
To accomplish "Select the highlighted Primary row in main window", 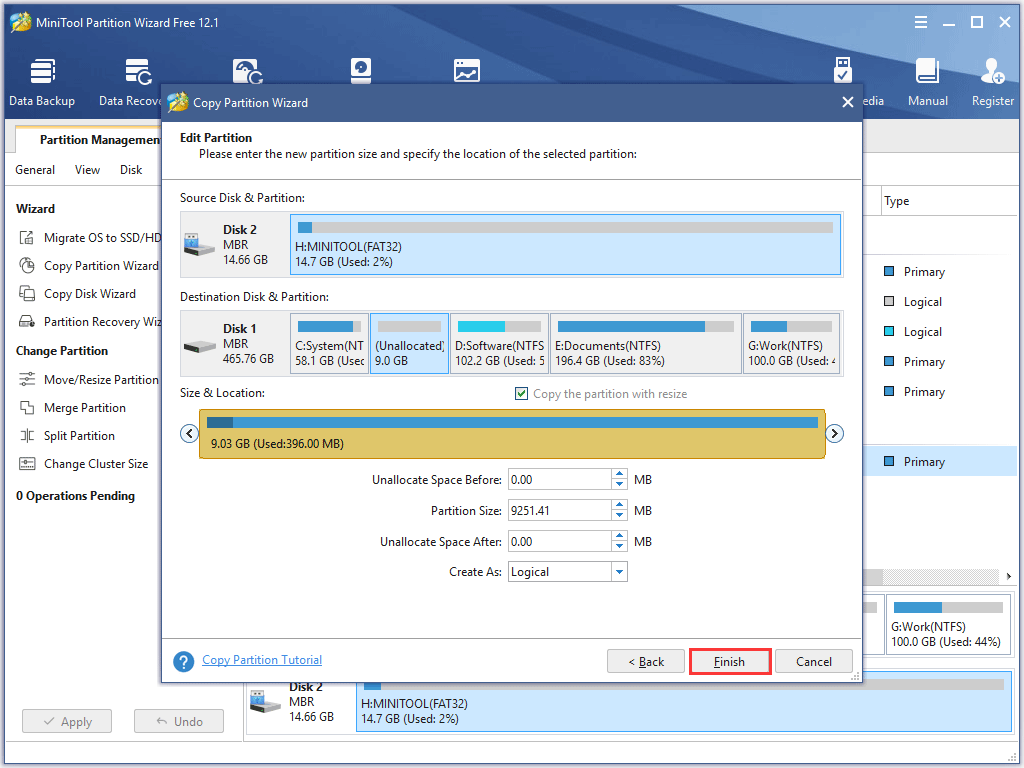I will coord(940,462).
